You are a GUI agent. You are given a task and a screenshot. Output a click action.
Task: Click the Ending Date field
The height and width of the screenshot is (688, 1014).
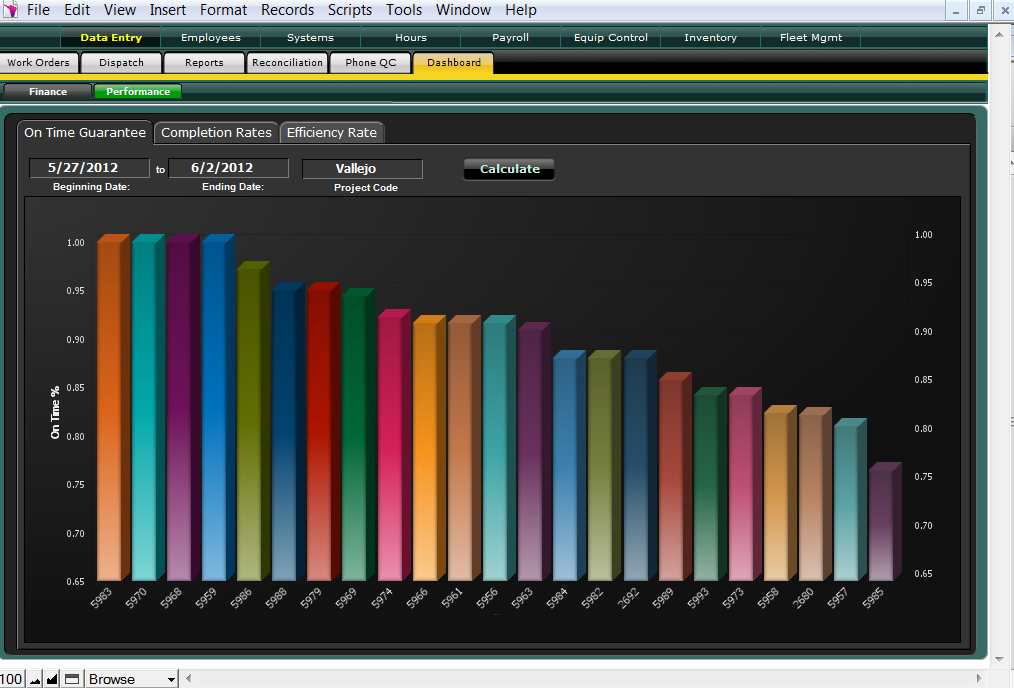point(228,168)
